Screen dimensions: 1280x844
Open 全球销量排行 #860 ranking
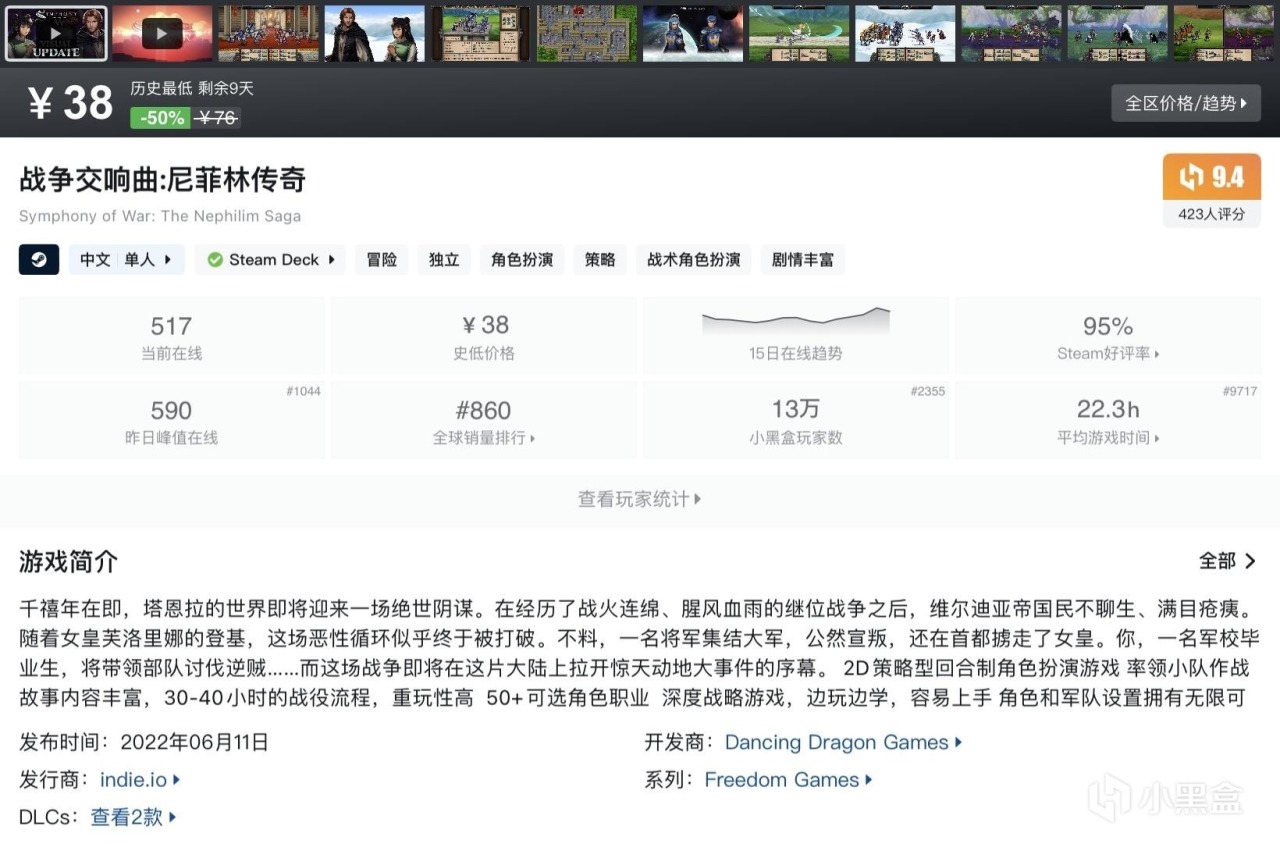tap(484, 419)
